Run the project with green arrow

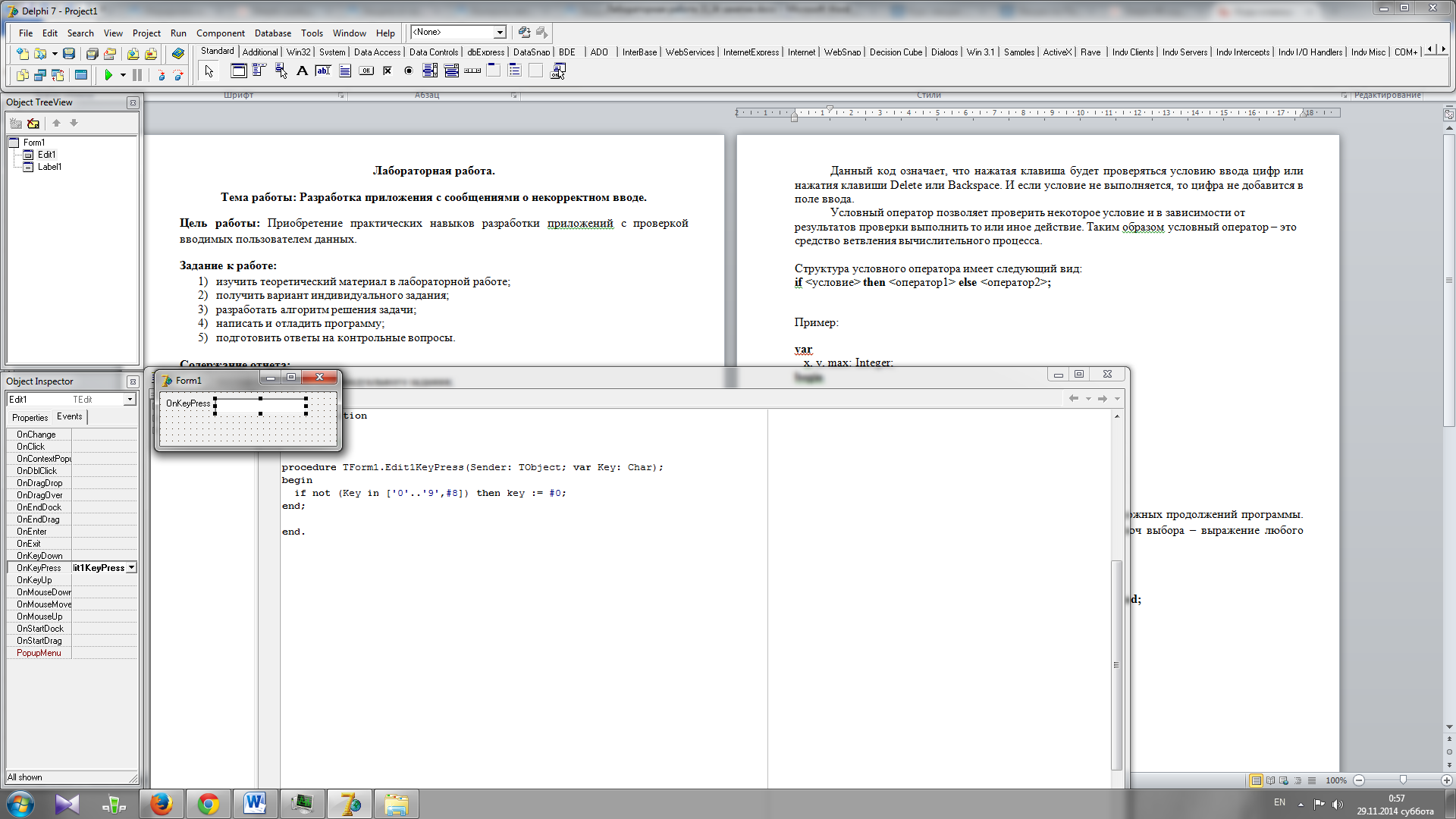(109, 75)
